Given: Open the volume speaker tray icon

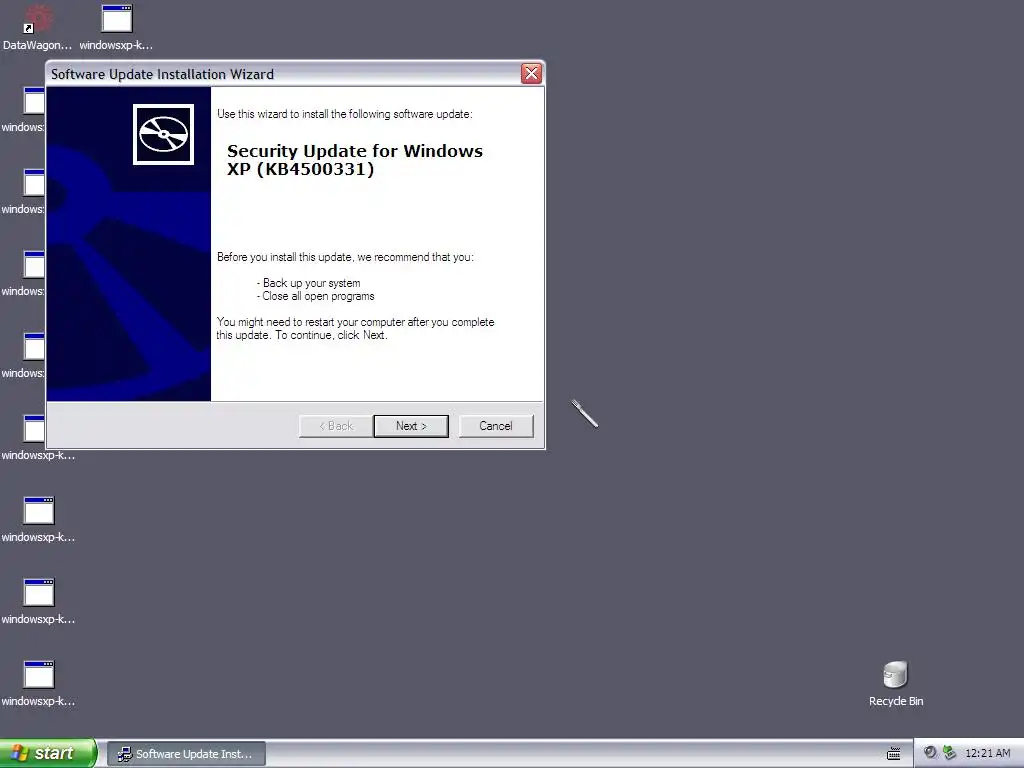Looking at the screenshot, I should [x=930, y=753].
